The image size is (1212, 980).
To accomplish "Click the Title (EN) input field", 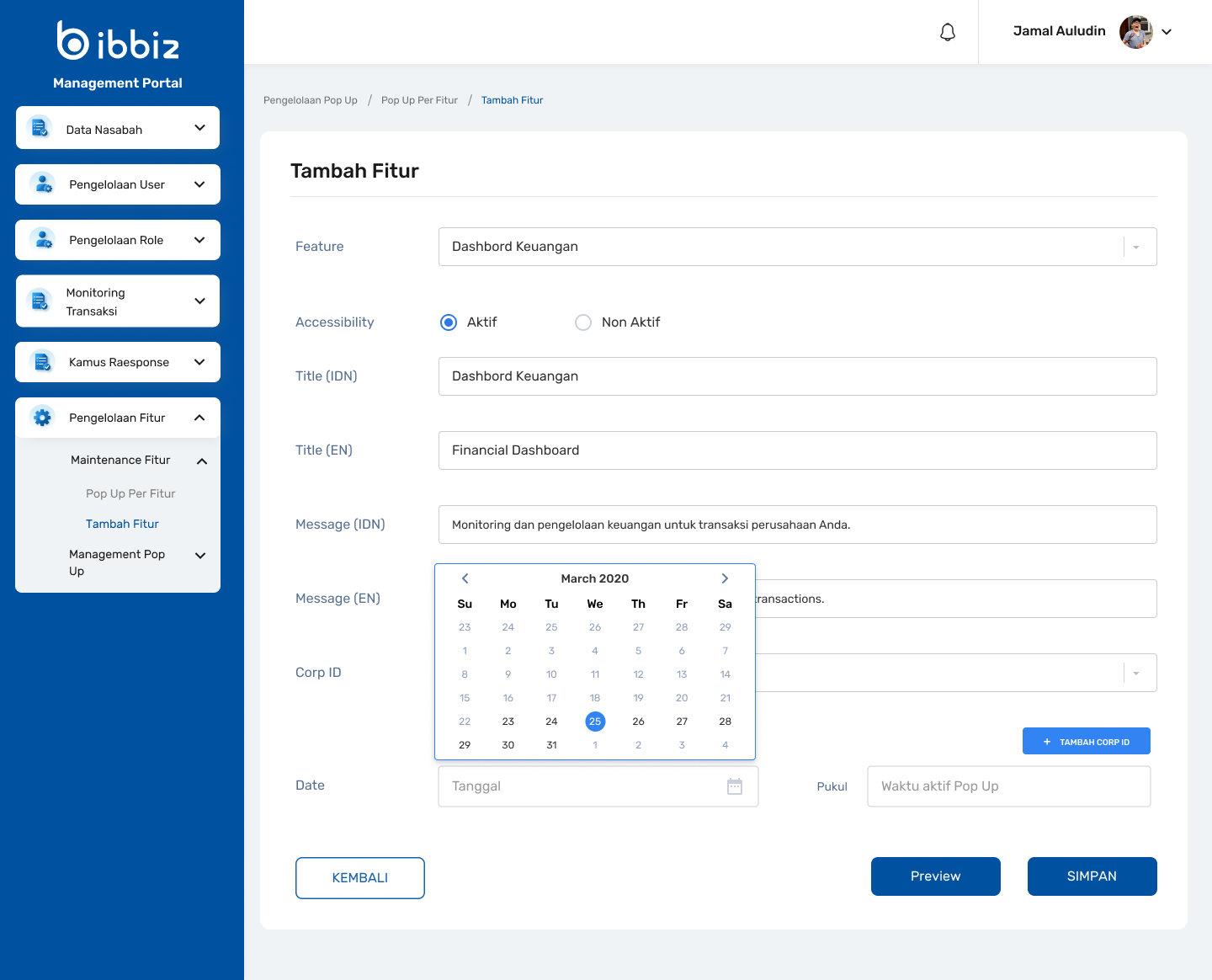I will [x=797, y=450].
